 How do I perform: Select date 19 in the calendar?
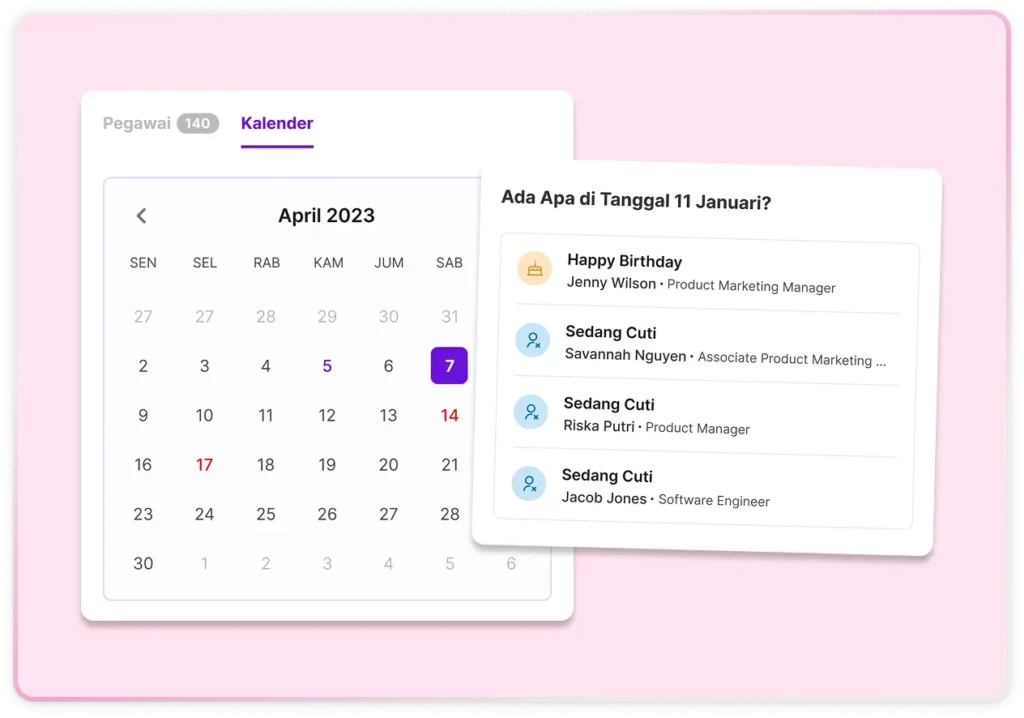tap(327, 465)
